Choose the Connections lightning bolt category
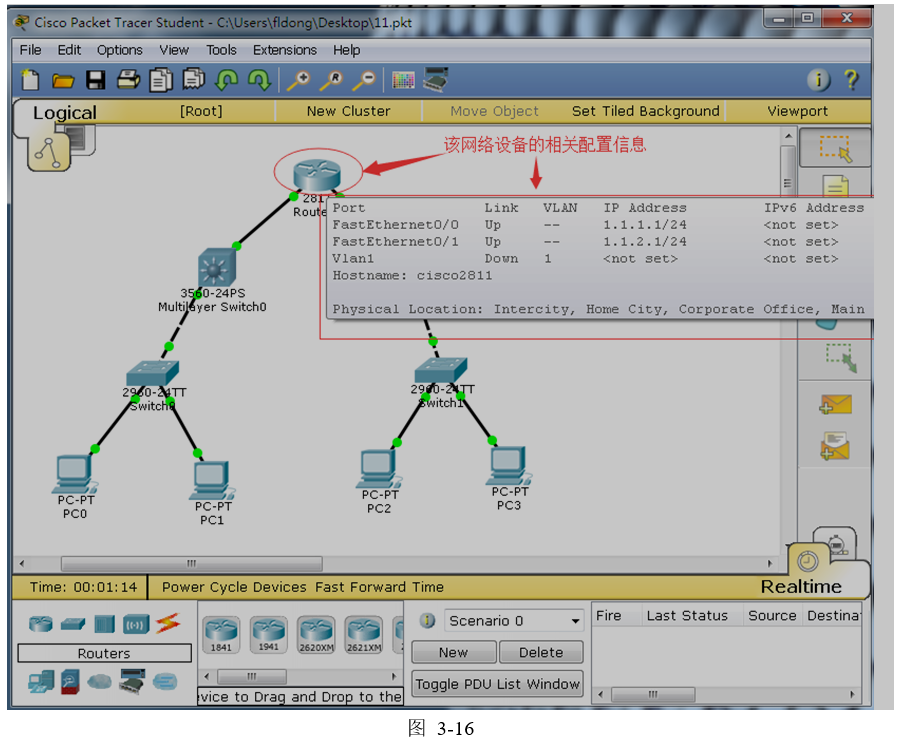This screenshot has height=748, width=900. (168, 624)
